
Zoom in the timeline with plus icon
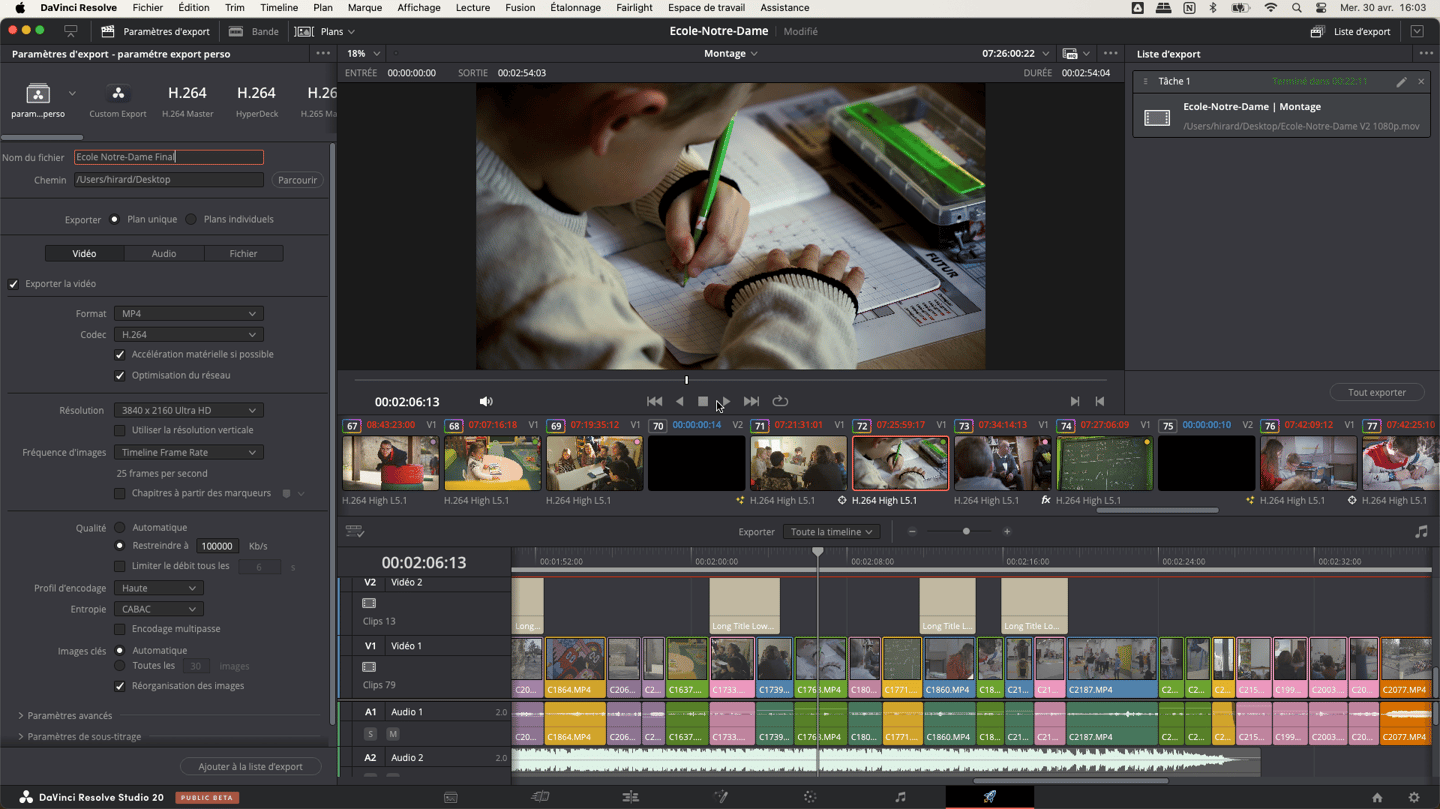click(x=1007, y=532)
